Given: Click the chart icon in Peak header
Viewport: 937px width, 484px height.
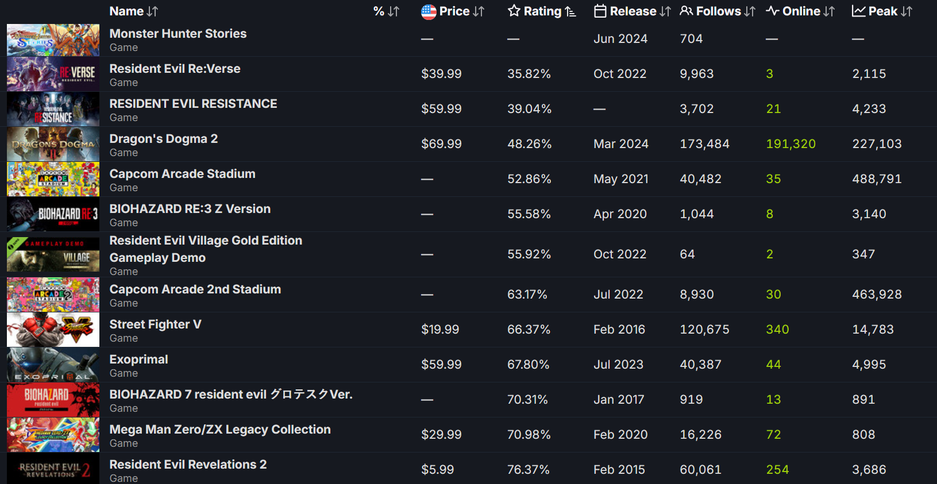Looking at the screenshot, I should click(x=859, y=12).
